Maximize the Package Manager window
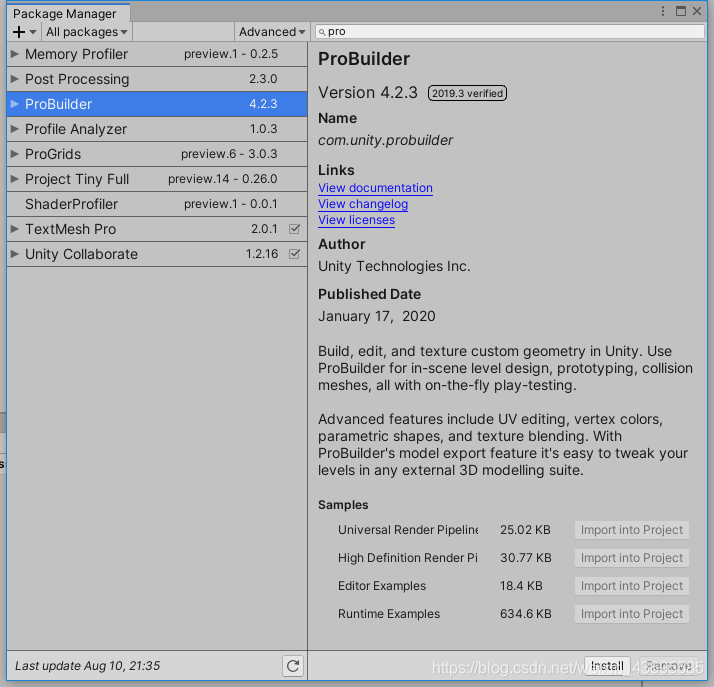 point(681,11)
